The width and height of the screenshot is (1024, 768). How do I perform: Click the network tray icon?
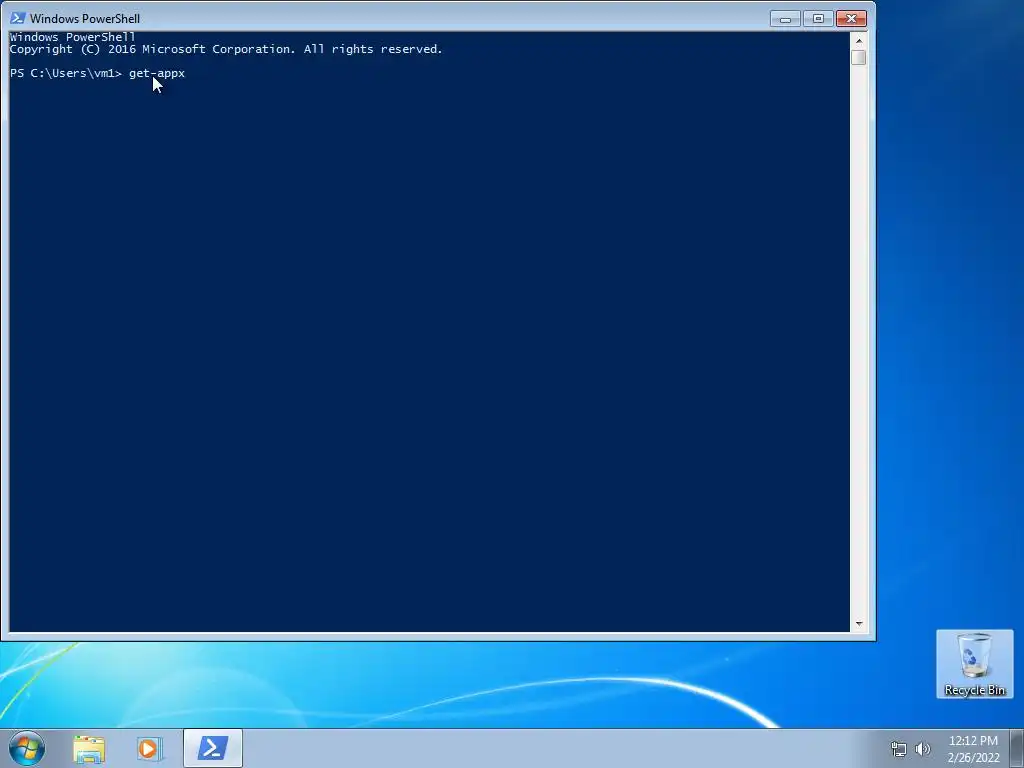899,749
